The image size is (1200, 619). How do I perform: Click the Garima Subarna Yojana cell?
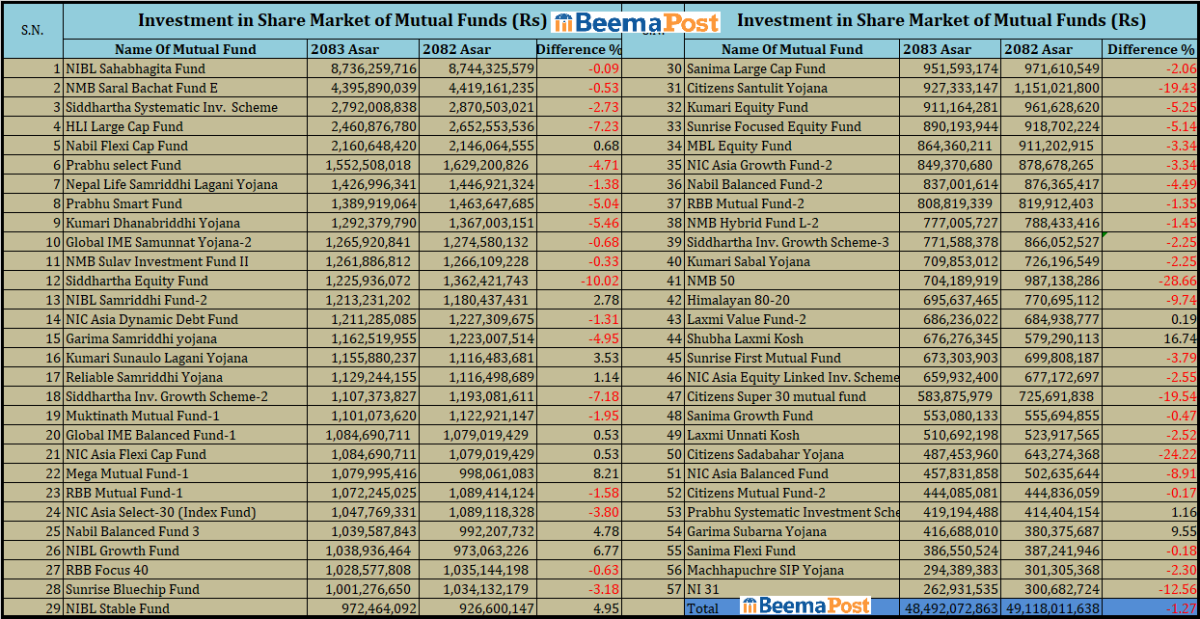[x=791, y=531]
